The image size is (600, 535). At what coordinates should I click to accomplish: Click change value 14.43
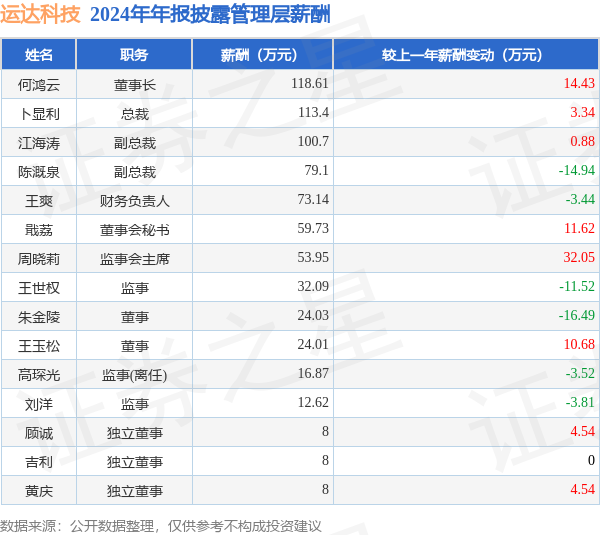579,83
